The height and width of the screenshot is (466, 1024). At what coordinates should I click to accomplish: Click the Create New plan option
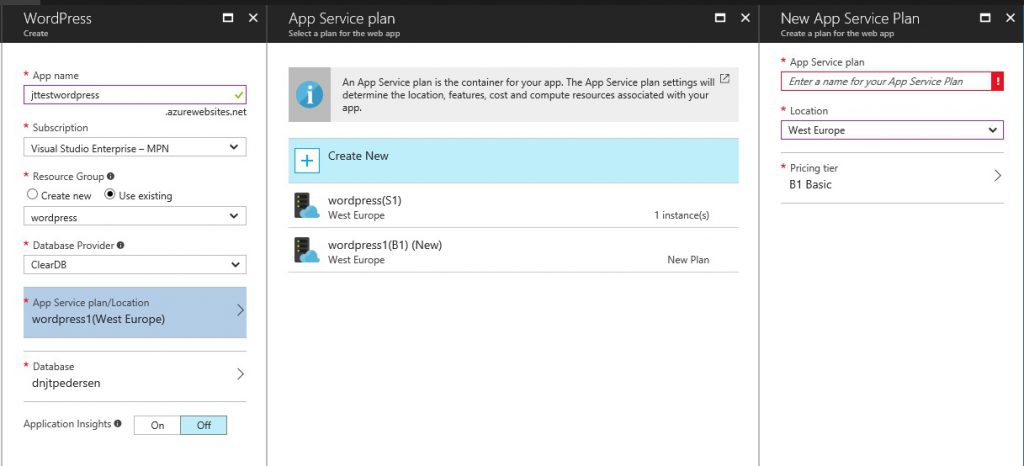[513, 161]
